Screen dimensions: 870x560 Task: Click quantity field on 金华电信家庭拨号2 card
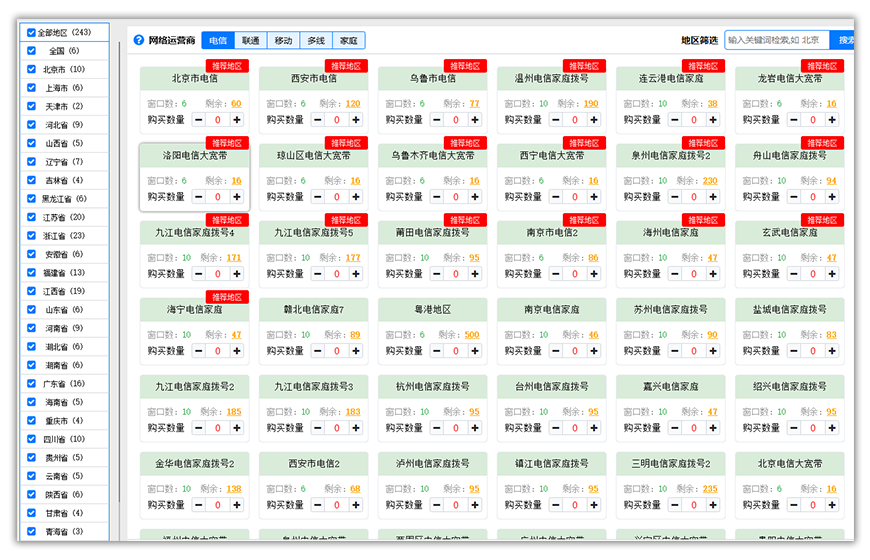218,505
